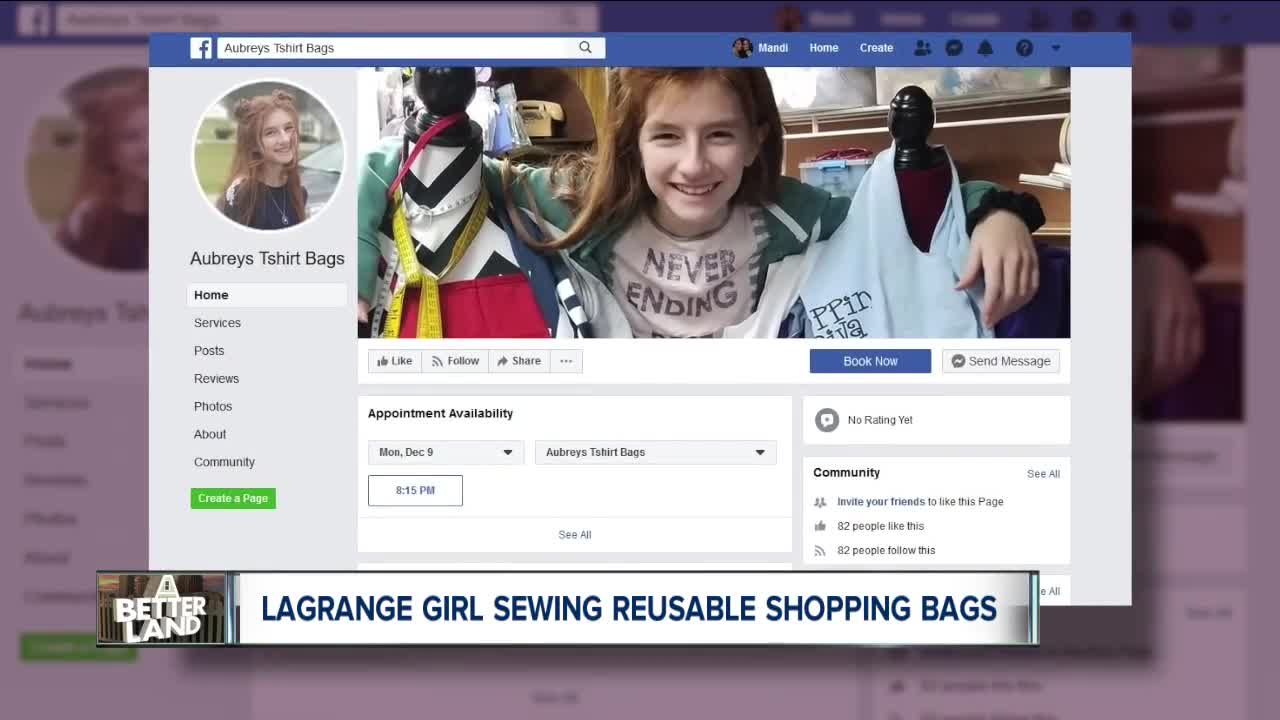The image size is (1280, 720).
Task: Click '82 people like this' text
Action: (x=881, y=526)
